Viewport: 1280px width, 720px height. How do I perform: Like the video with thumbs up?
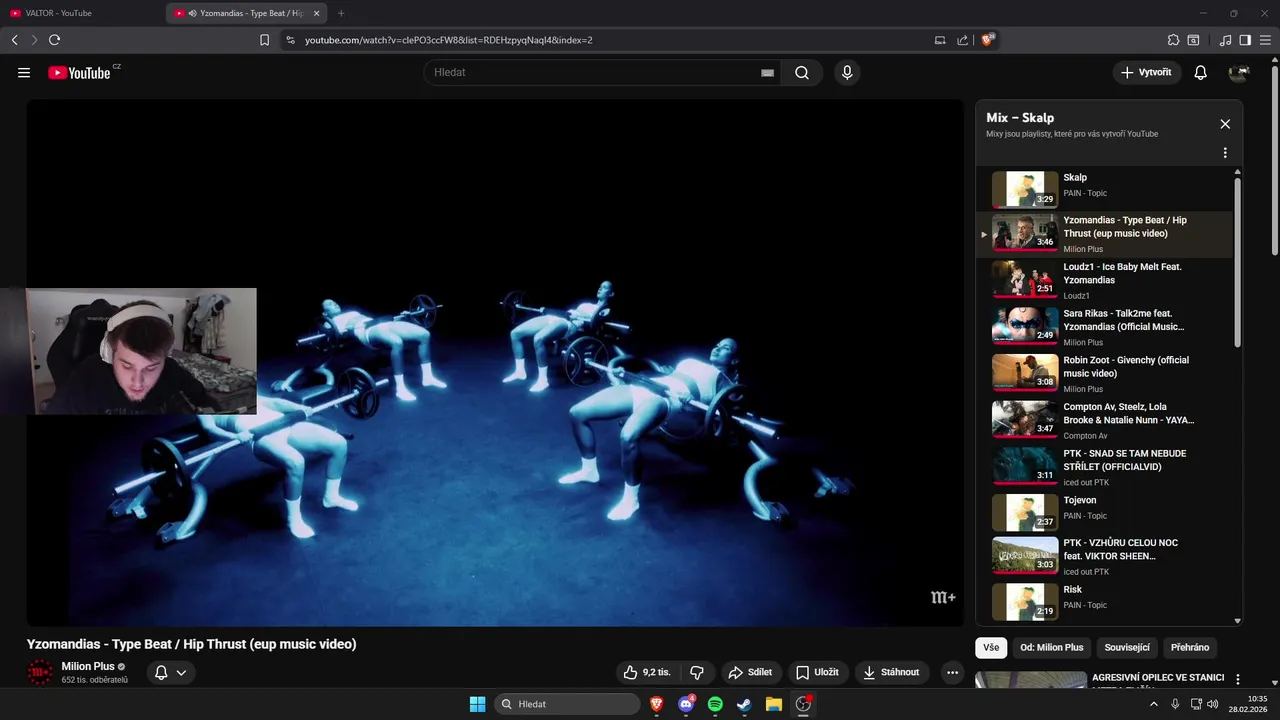click(x=647, y=673)
